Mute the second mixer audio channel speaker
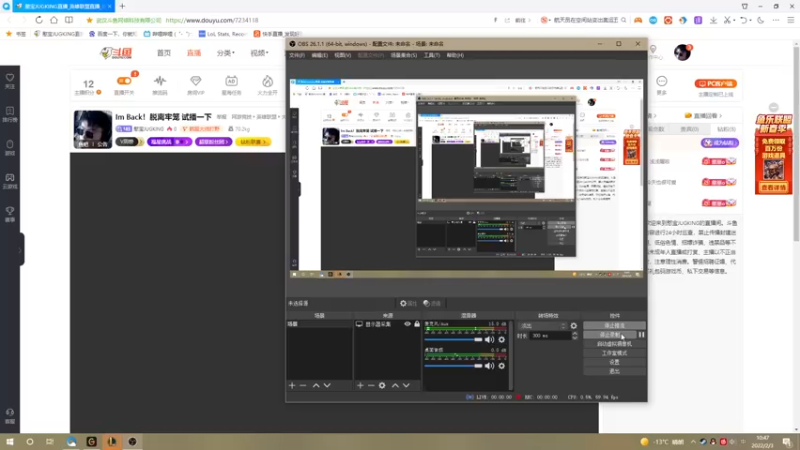Image resolution: width=800 pixels, height=450 pixels. pyautogui.click(x=489, y=366)
